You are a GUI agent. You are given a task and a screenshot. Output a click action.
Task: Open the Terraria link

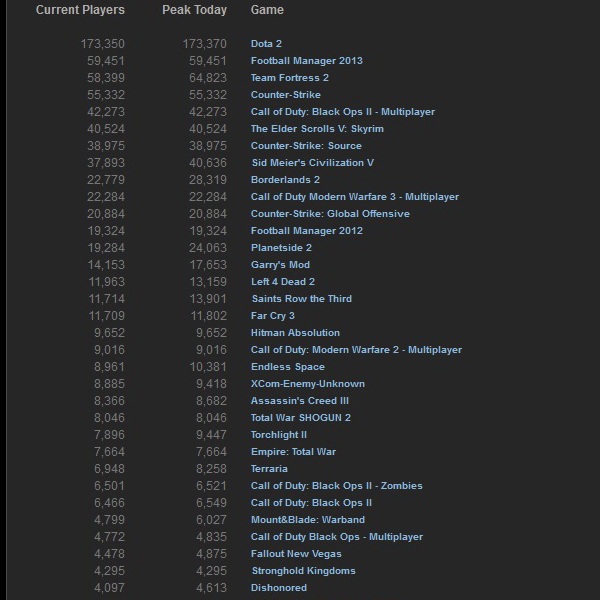(x=269, y=469)
